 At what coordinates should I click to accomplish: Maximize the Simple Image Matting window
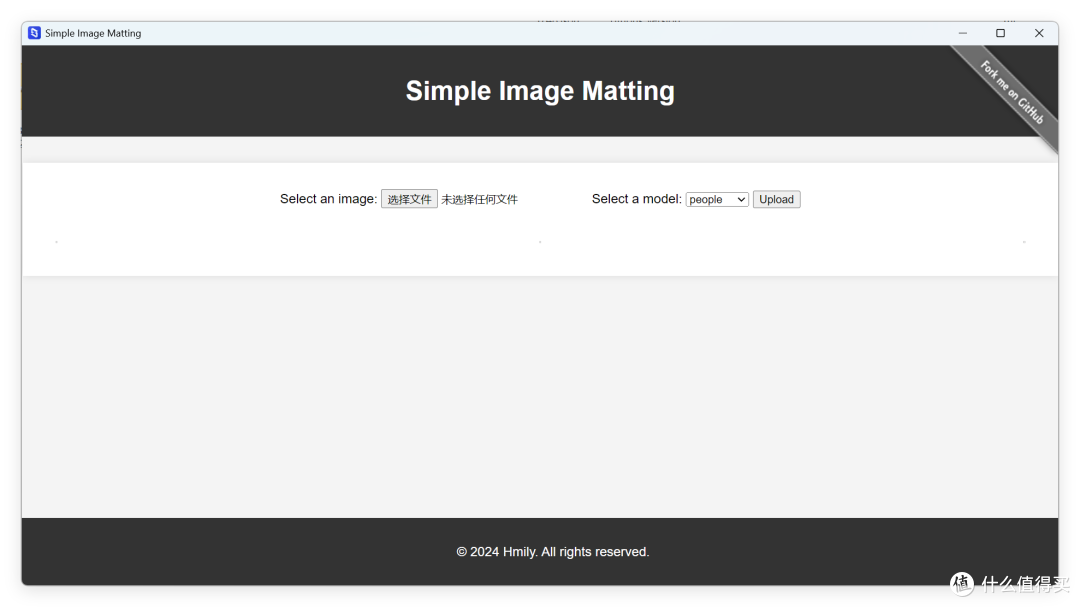(1001, 33)
